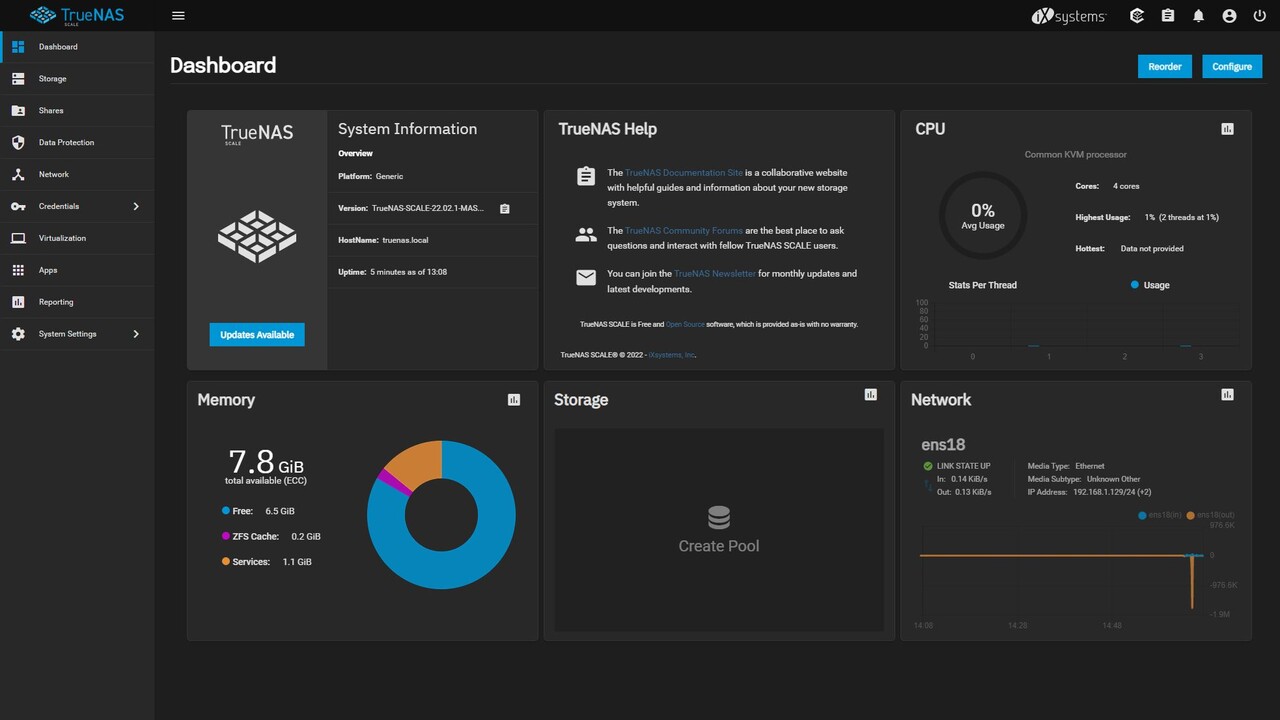Go to Network menu item
The width and height of the screenshot is (1280, 720).
click(78, 174)
